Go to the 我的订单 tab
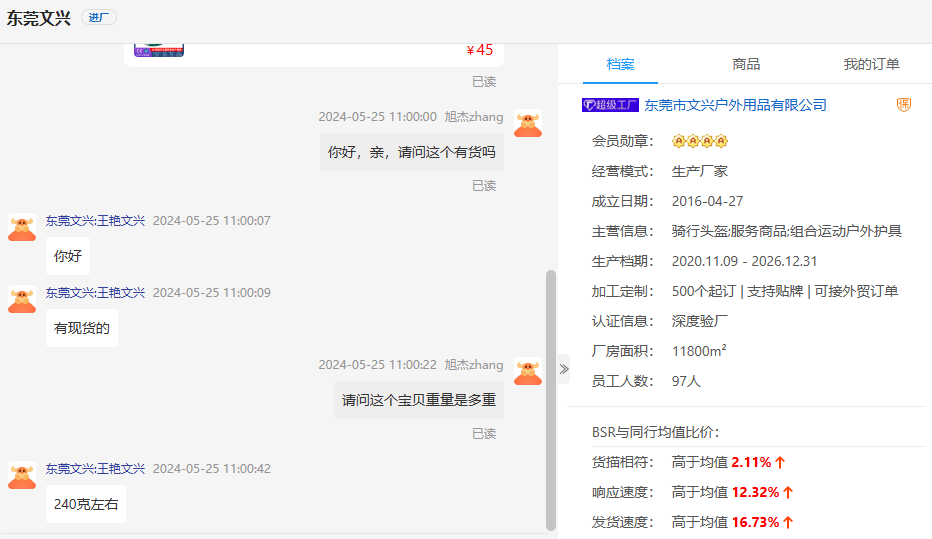 871,64
